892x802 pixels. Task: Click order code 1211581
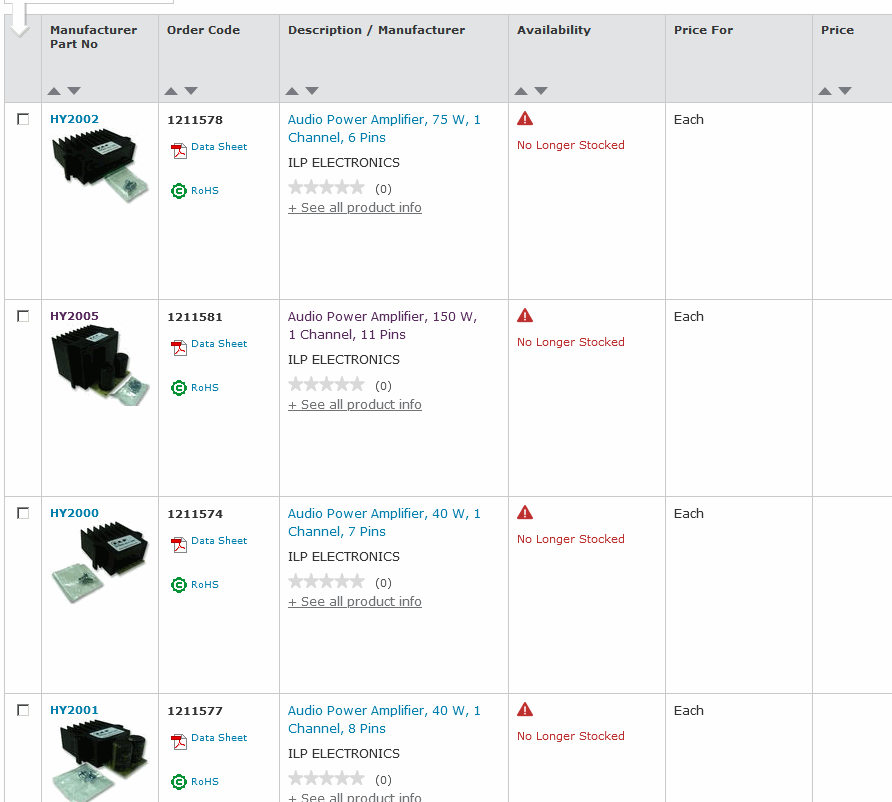195,317
